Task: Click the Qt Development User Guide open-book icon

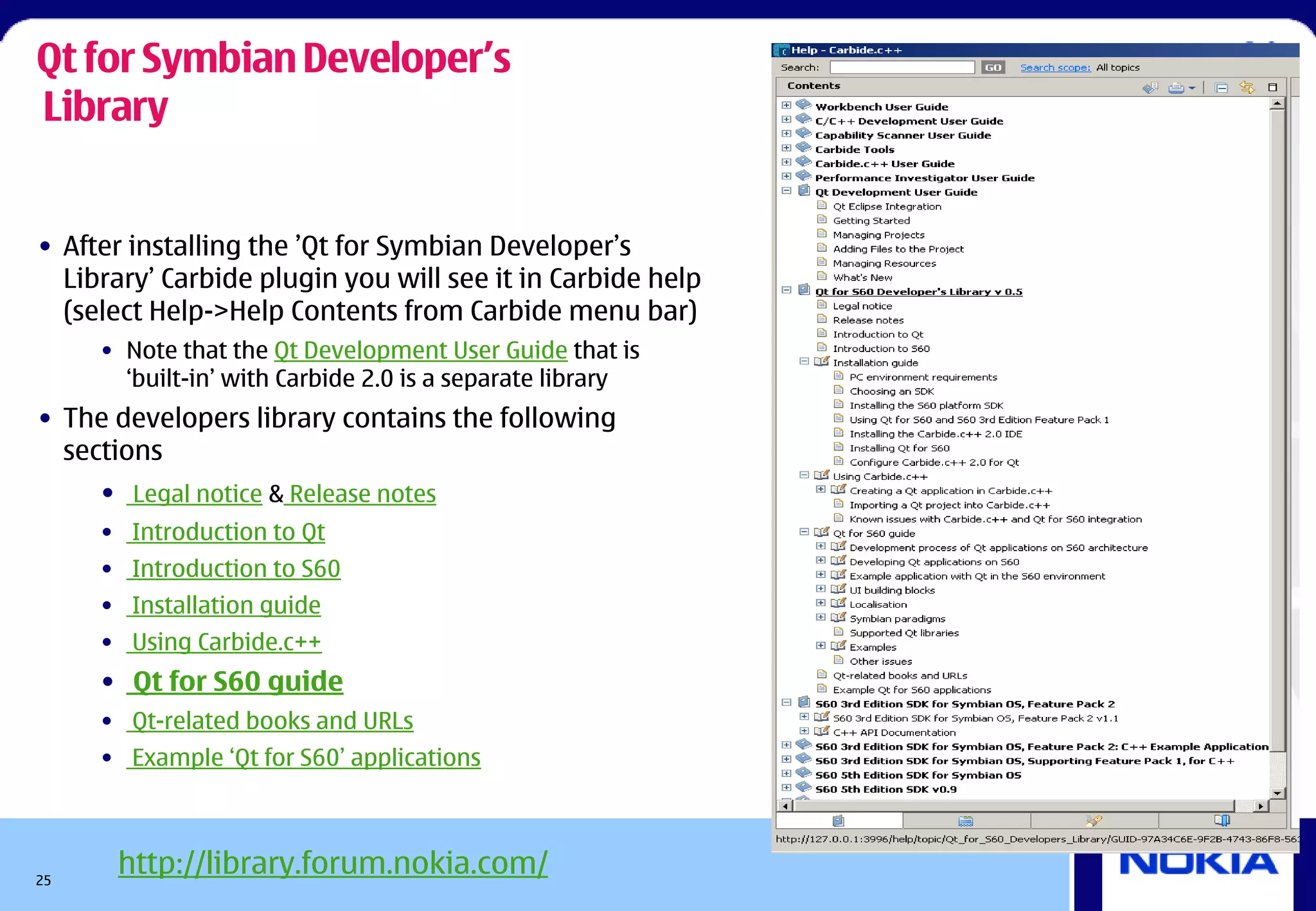Action: point(804,190)
